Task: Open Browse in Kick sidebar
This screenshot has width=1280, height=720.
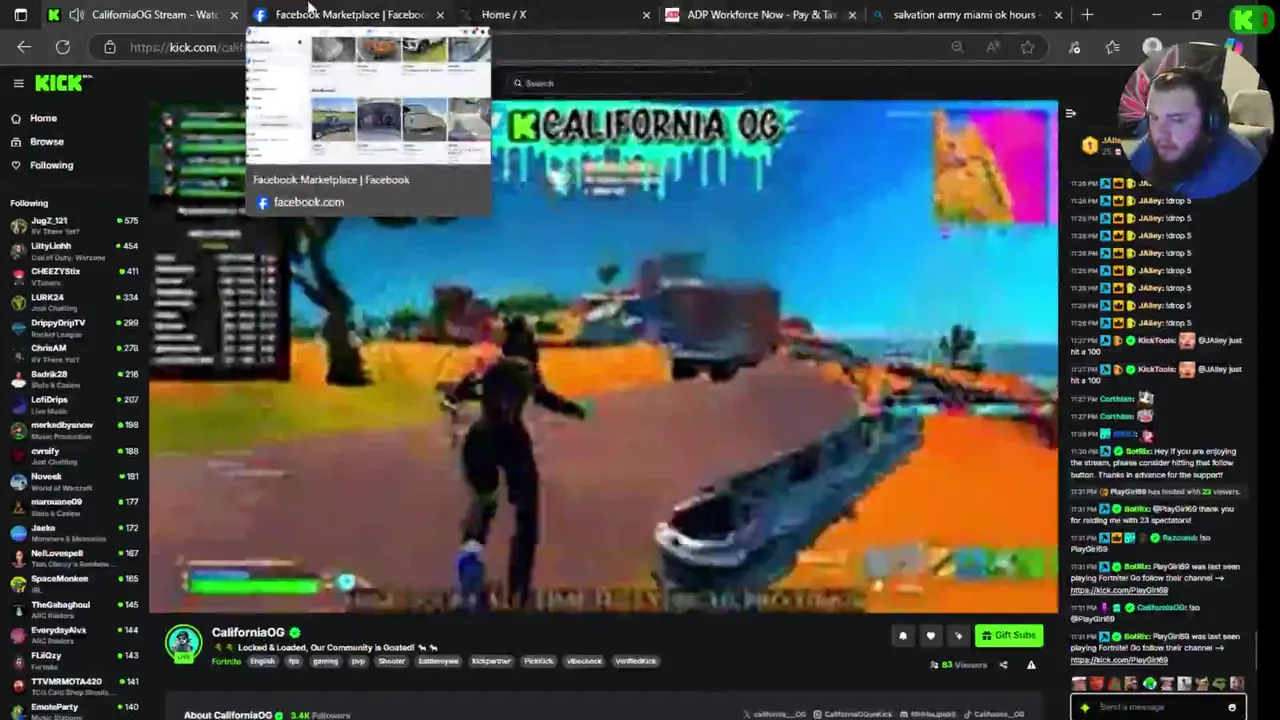Action: point(46,142)
